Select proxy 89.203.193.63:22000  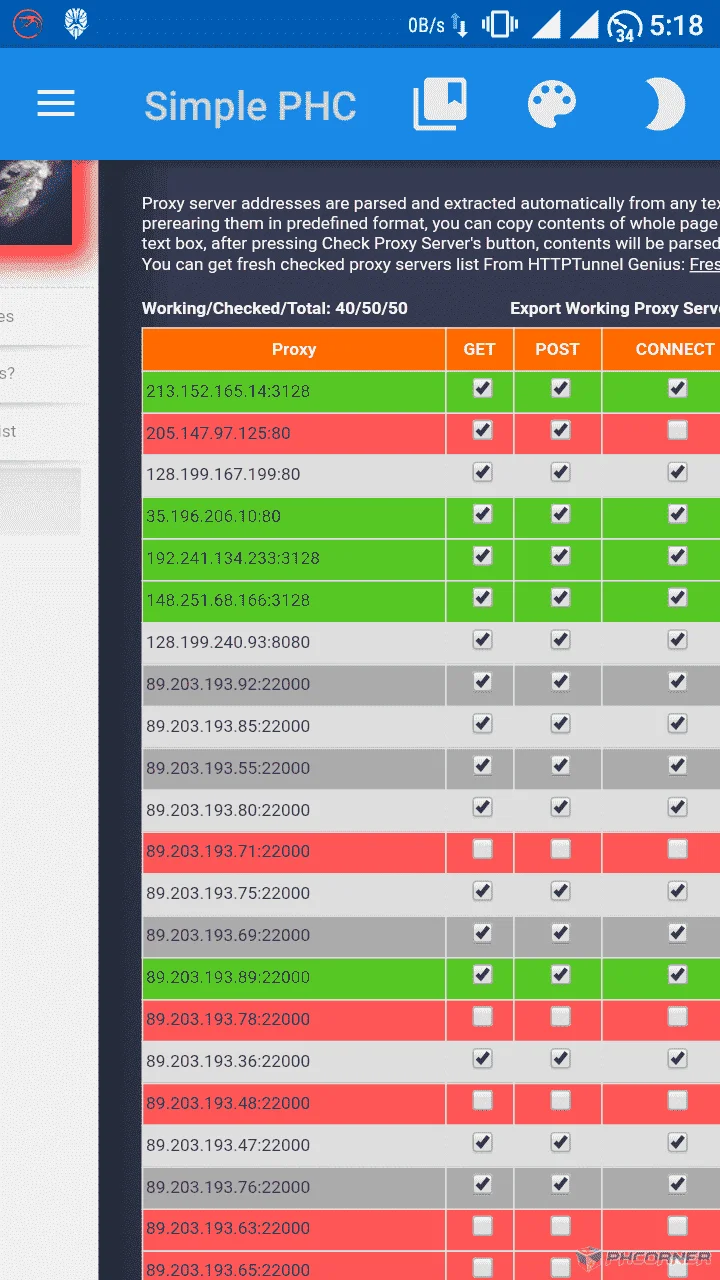228,1229
